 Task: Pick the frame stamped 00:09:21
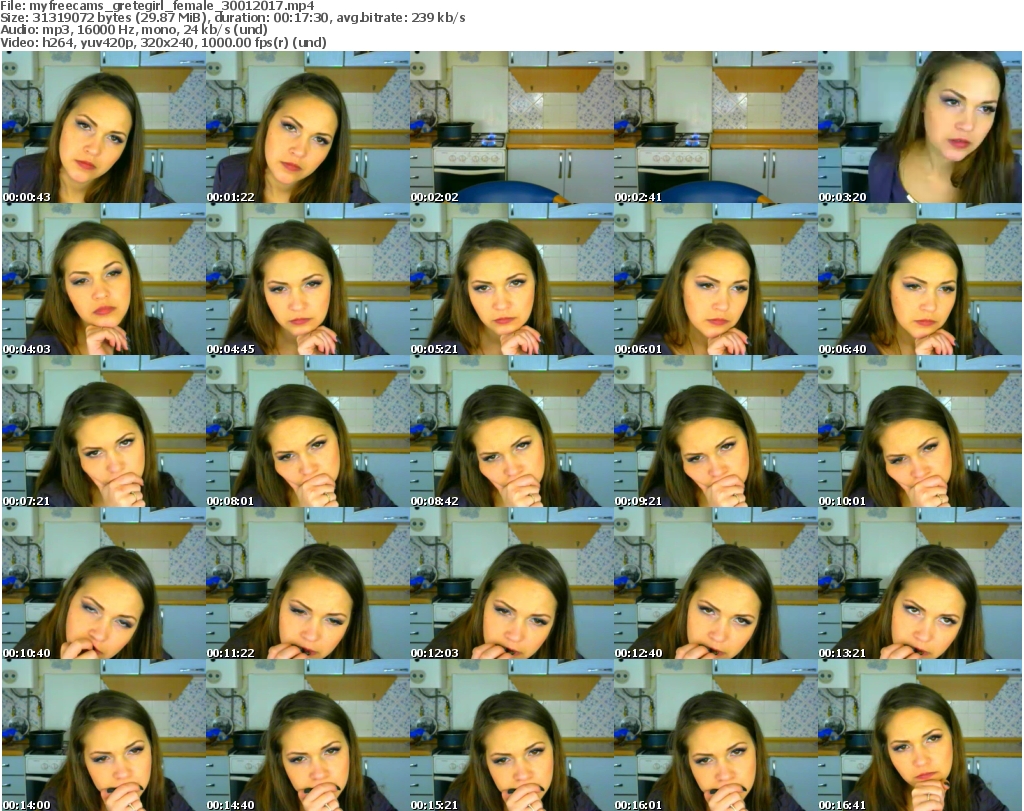(x=715, y=432)
